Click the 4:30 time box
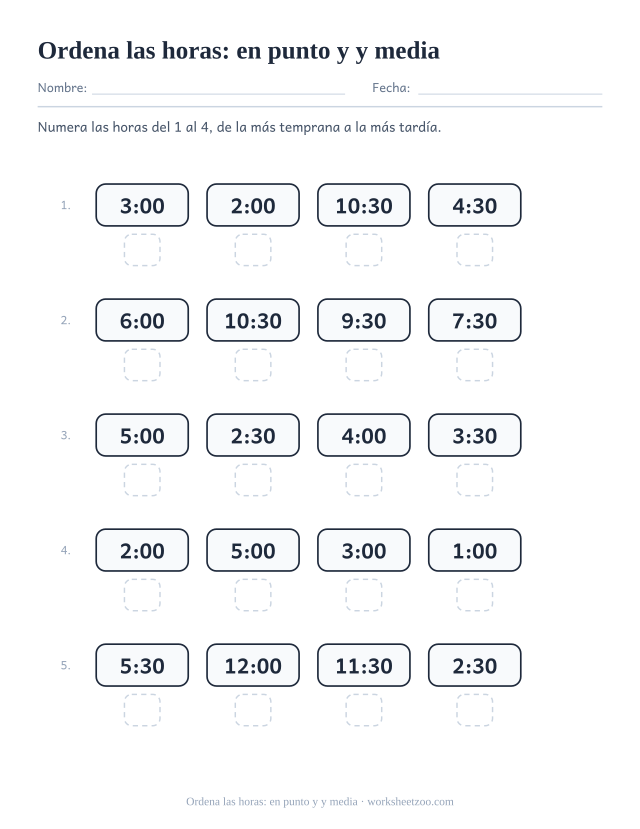The height and width of the screenshot is (829, 640). [475, 205]
